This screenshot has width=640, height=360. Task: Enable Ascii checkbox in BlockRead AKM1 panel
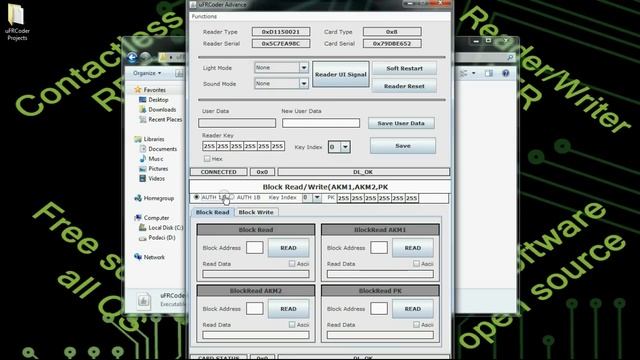[416, 264]
